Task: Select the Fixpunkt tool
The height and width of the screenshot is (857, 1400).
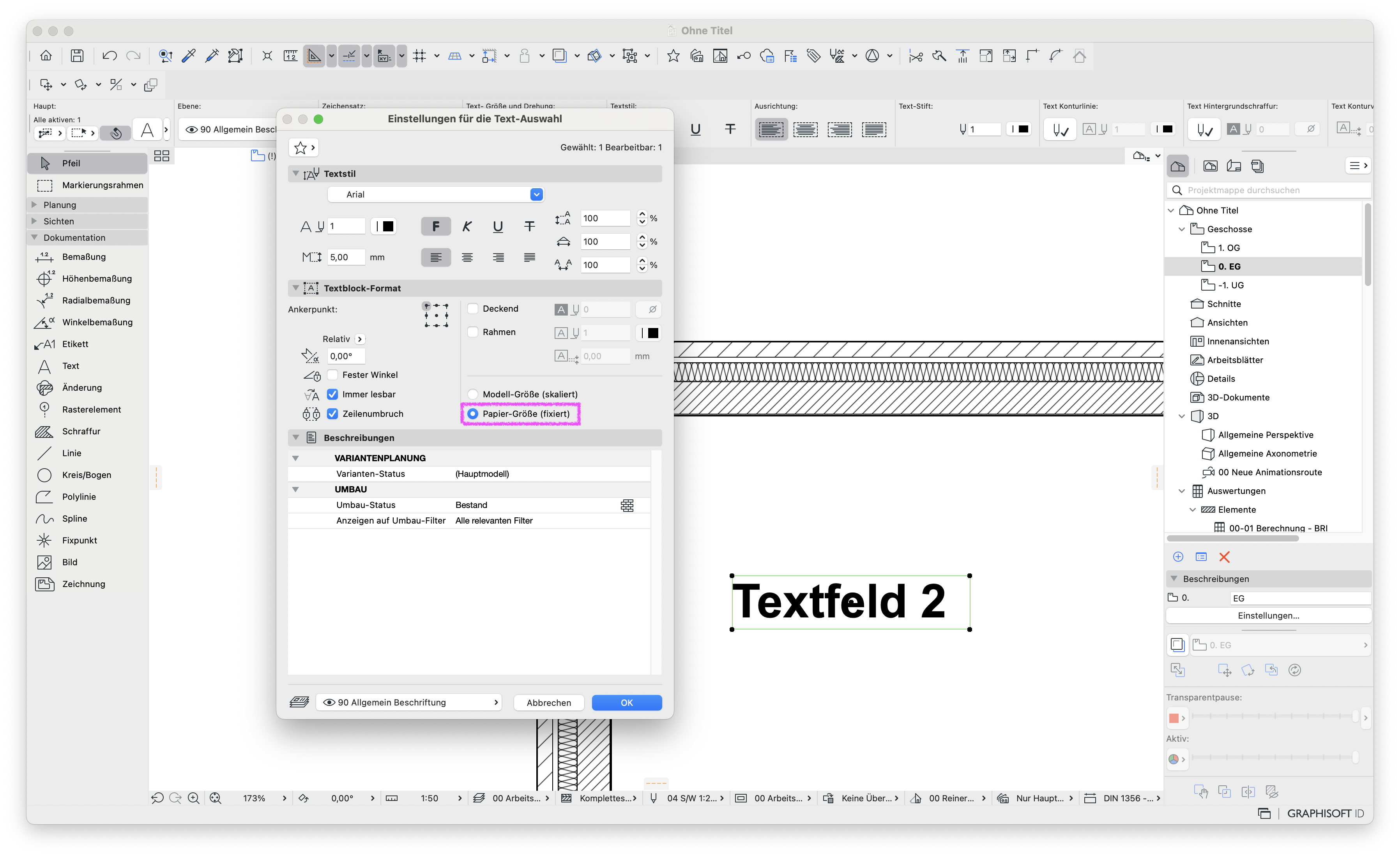Action: pos(87,541)
